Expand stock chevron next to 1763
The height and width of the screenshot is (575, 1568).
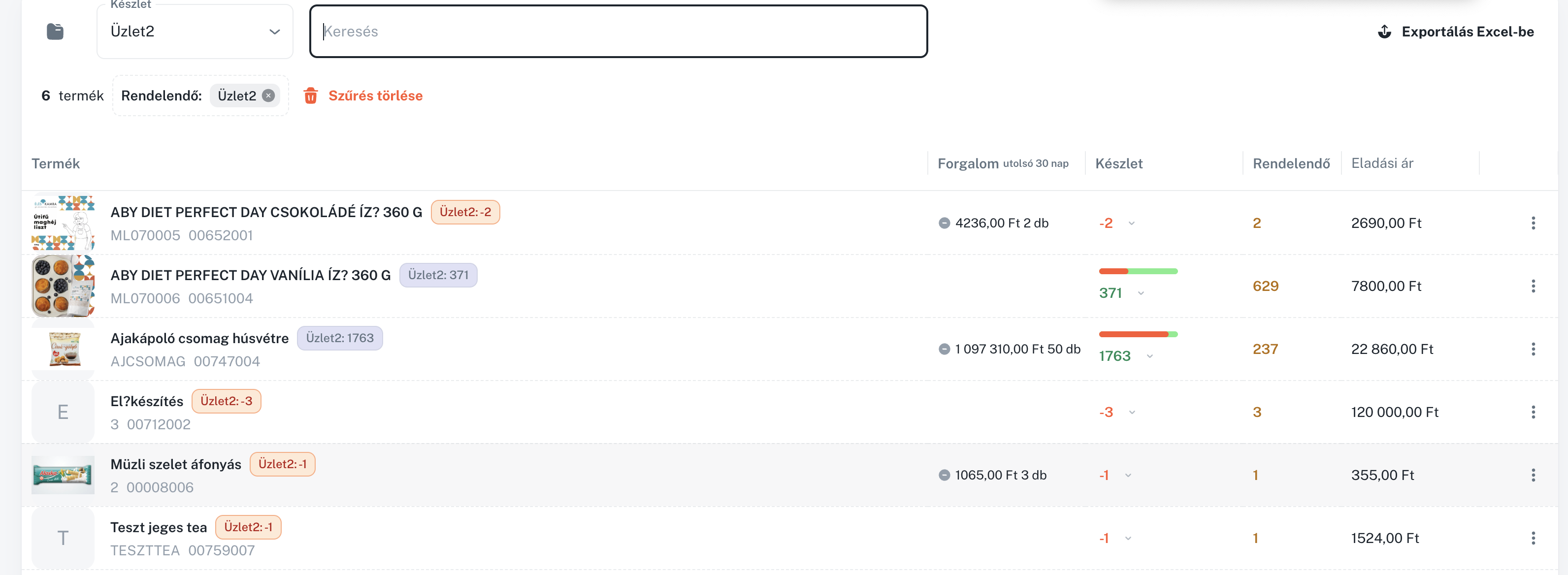[x=1150, y=356]
